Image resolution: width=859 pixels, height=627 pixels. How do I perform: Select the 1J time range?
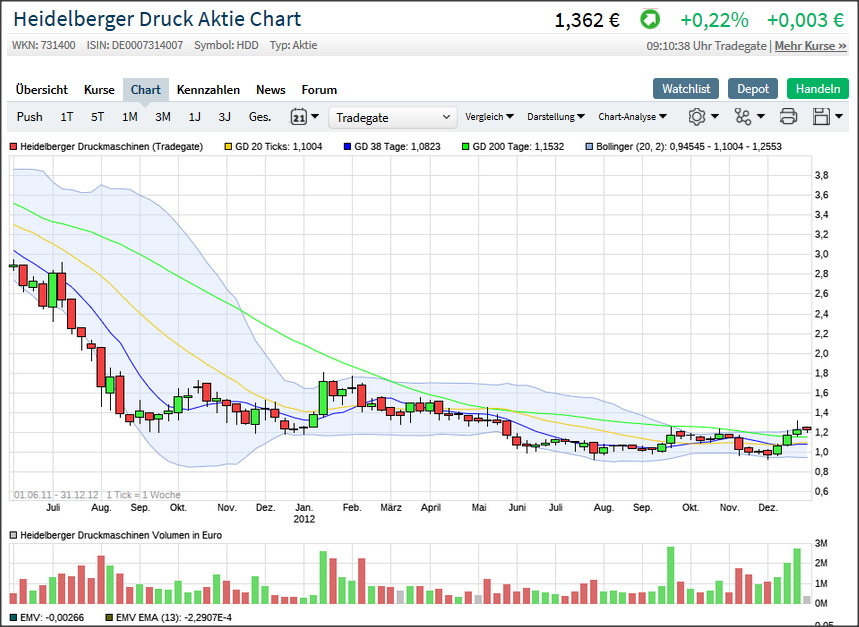click(x=194, y=117)
